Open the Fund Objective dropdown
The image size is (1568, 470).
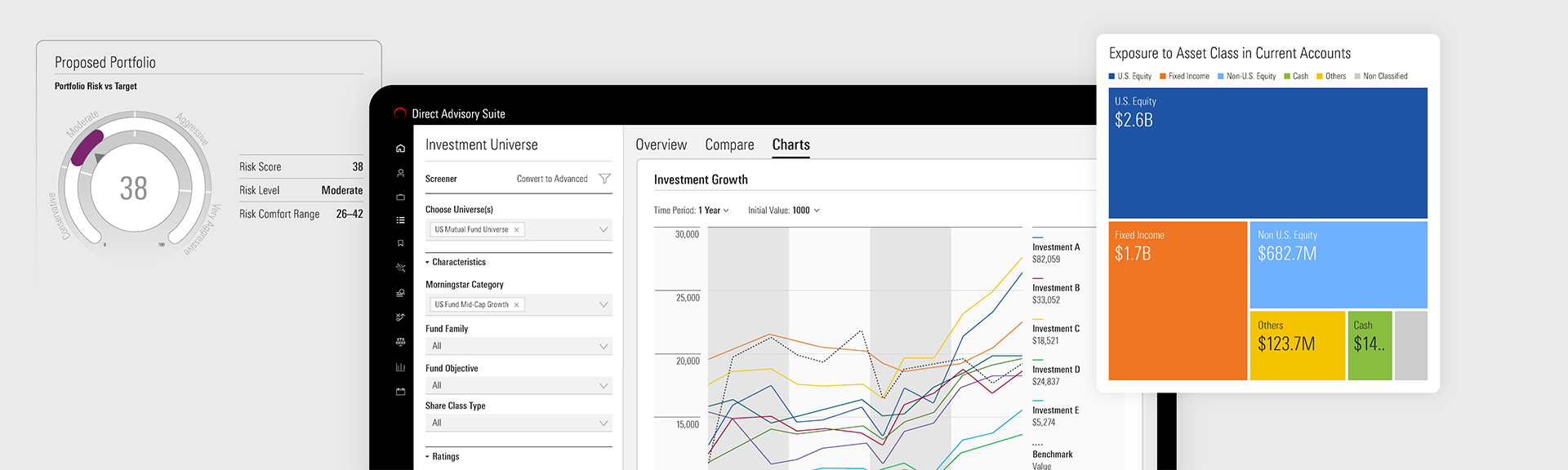click(x=519, y=385)
